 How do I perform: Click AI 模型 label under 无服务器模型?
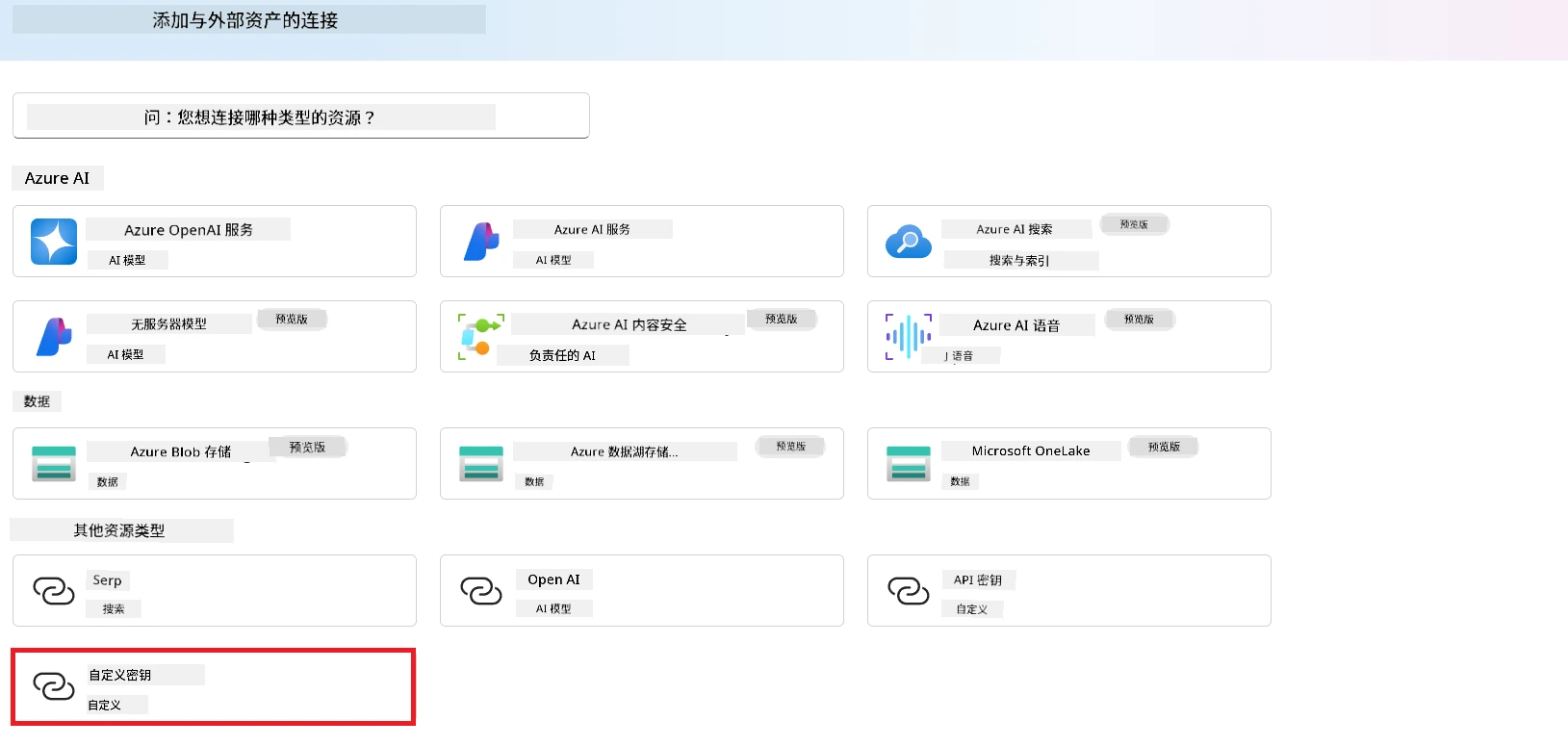click(125, 354)
